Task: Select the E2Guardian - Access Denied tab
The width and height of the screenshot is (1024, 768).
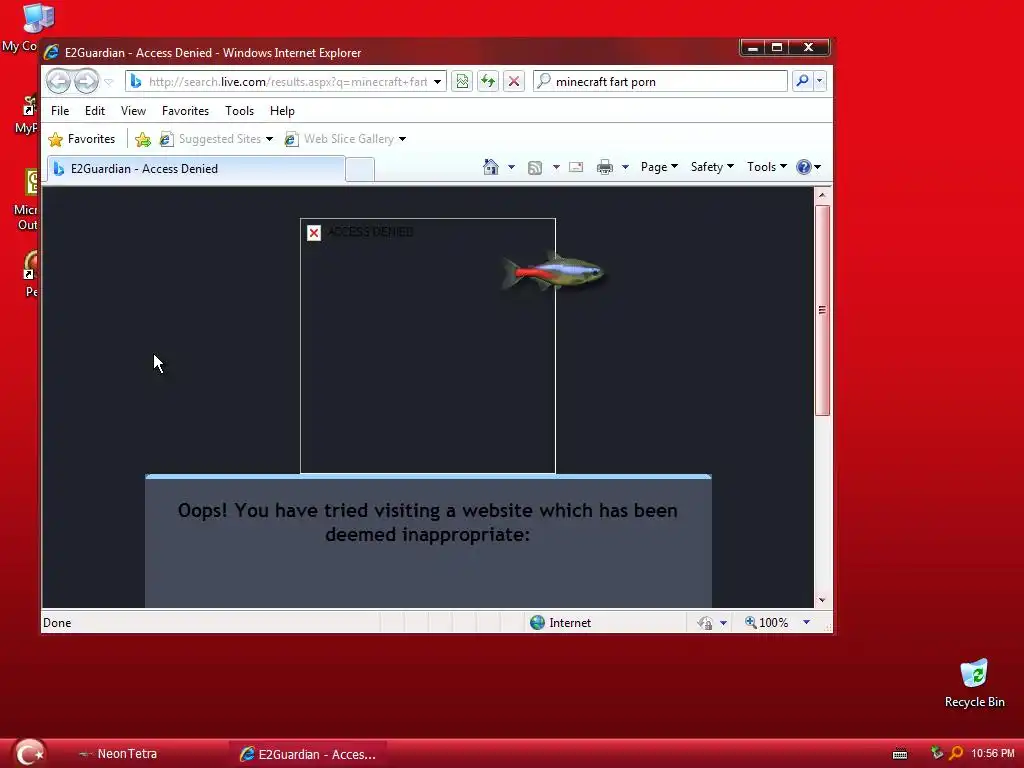Action: point(196,168)
